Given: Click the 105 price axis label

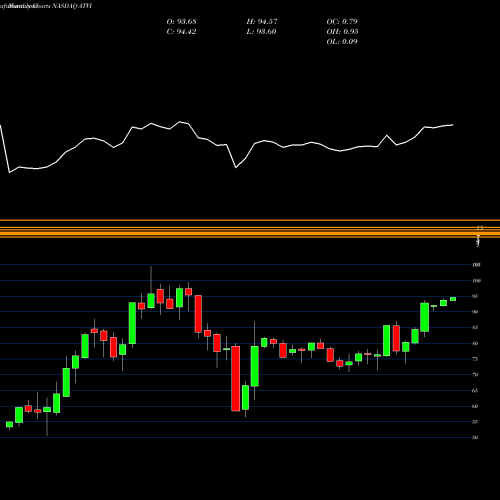Looking at the screenshot, I should (x=476, y=265).
